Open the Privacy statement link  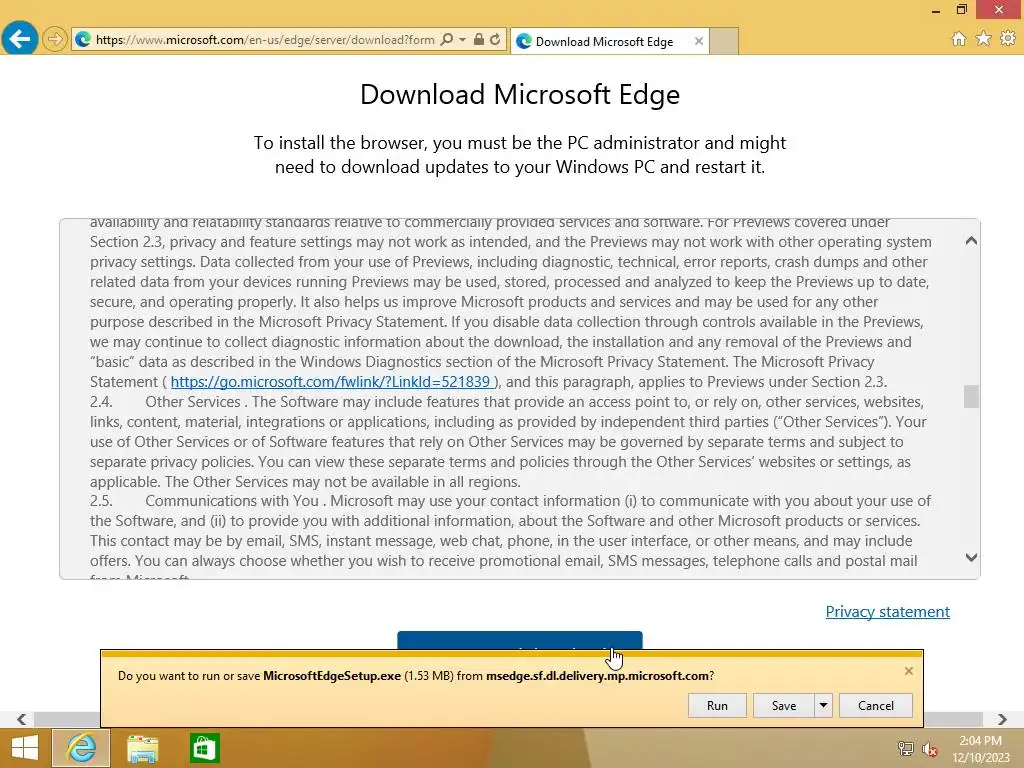(x=888, y=612)
